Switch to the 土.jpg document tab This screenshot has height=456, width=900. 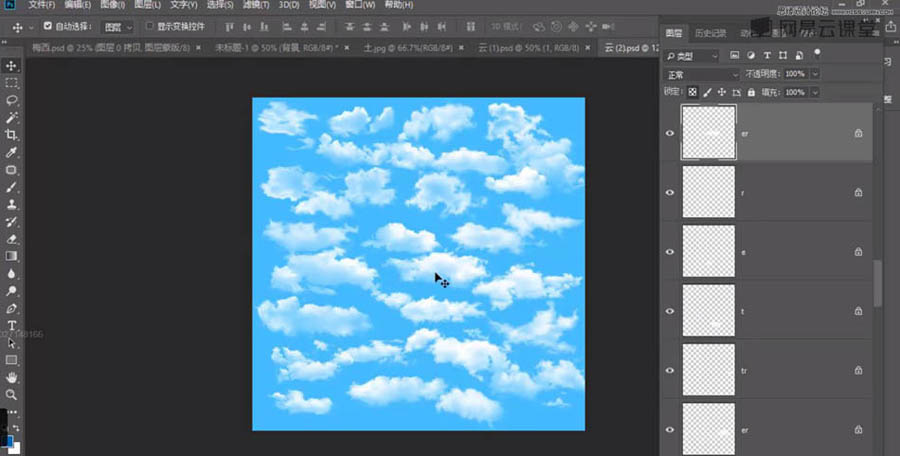393,47
